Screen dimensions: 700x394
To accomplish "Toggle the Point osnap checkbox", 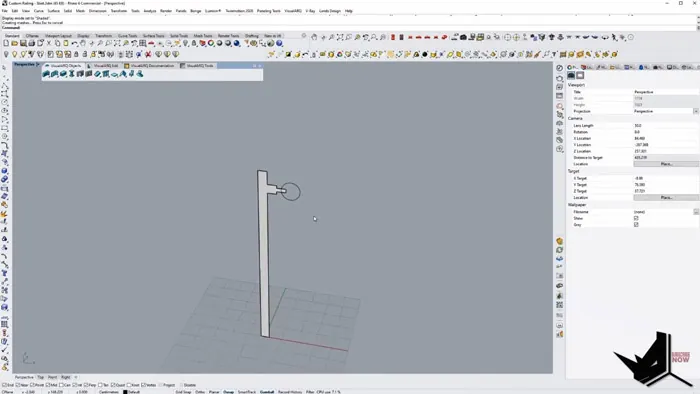I will (x=32, y=385).
